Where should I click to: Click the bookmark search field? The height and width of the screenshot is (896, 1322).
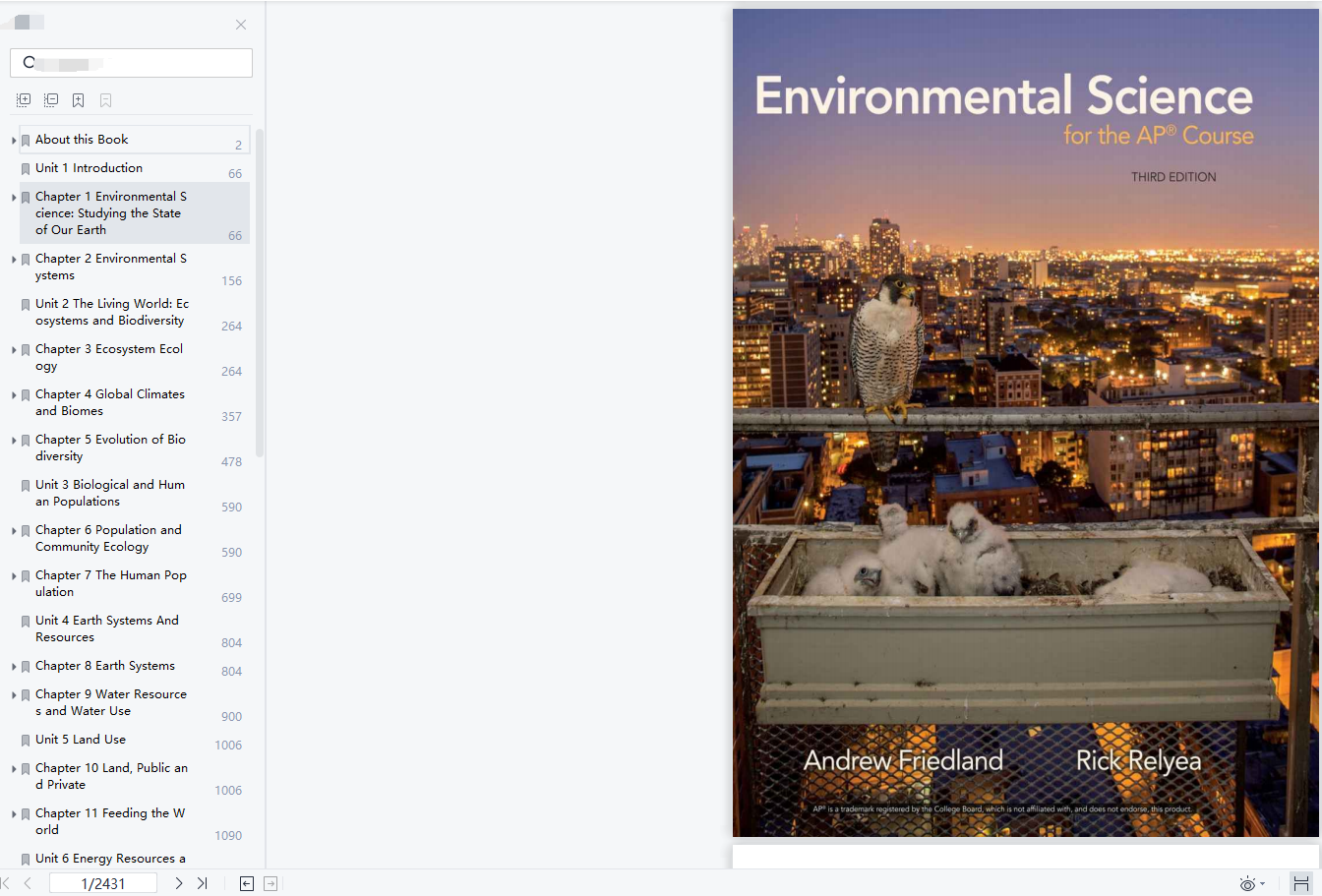point(131,63)
